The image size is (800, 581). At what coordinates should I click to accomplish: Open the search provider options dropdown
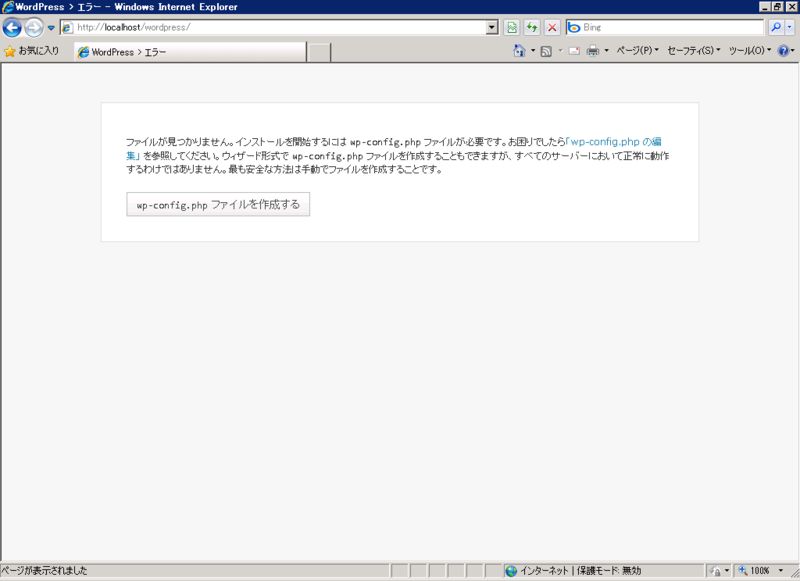[x=788, y=28]
